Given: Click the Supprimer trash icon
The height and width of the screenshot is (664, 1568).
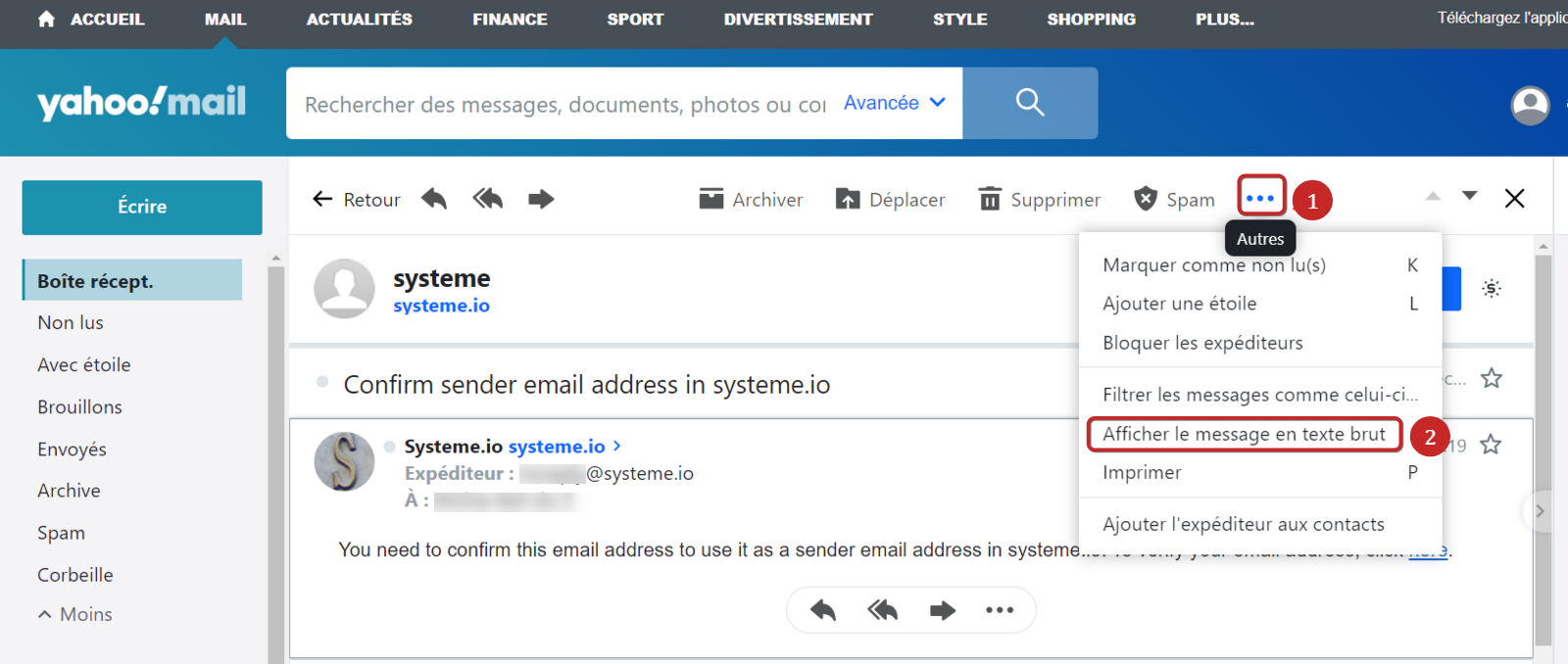Looking at the screenshot, I should [991, 199].
